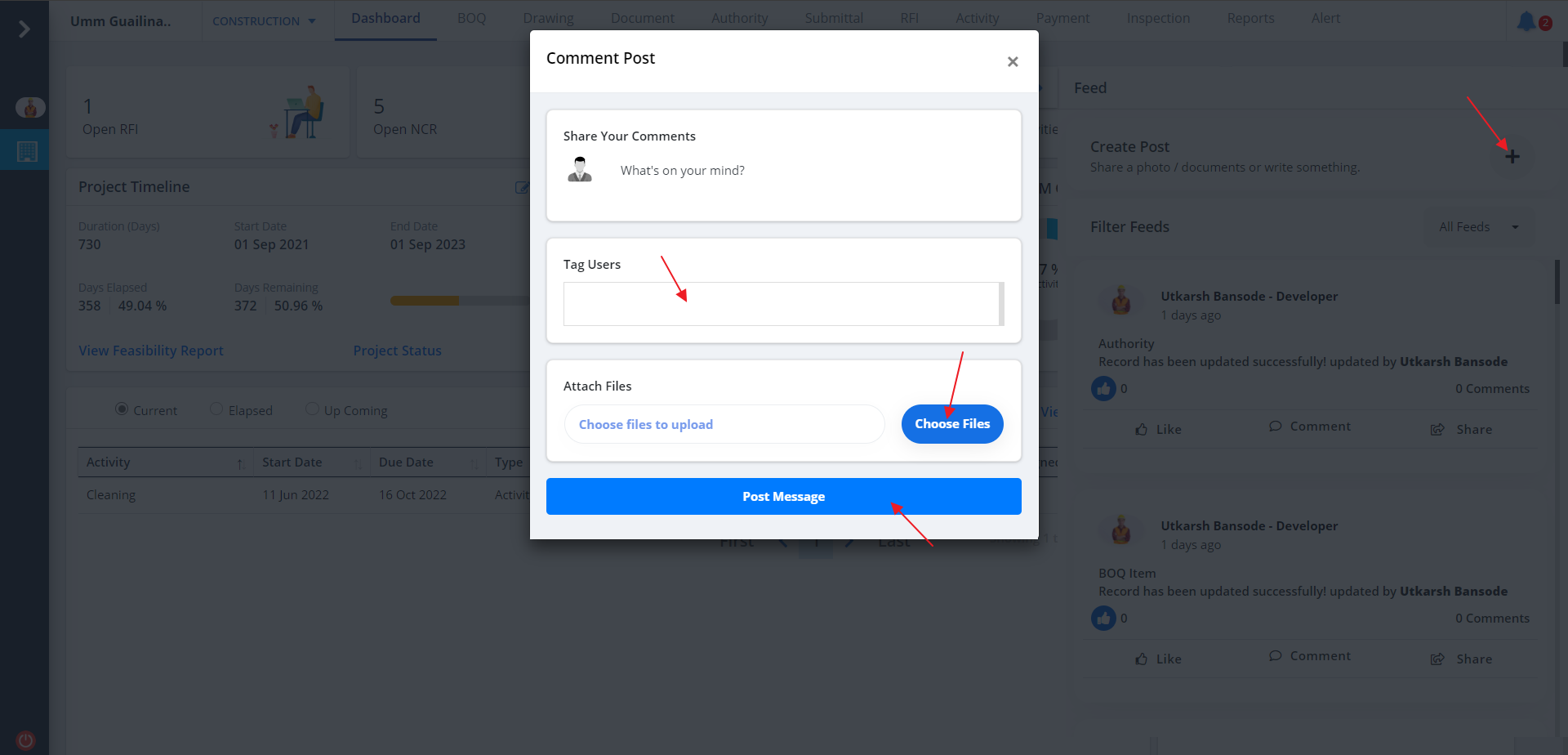Click the Choose Files button

(951, 424)
